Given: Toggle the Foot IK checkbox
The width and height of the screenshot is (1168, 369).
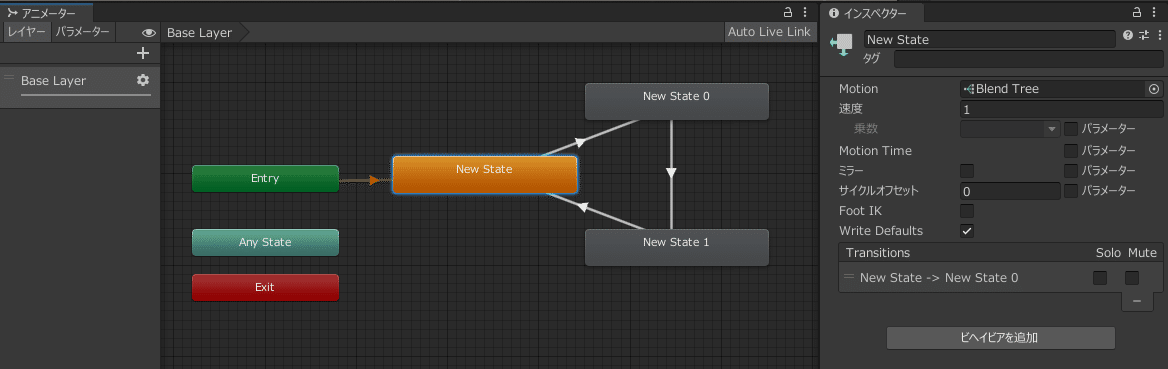Looking at the screenshot, I should pyautogui.click(x=967, y=211).
